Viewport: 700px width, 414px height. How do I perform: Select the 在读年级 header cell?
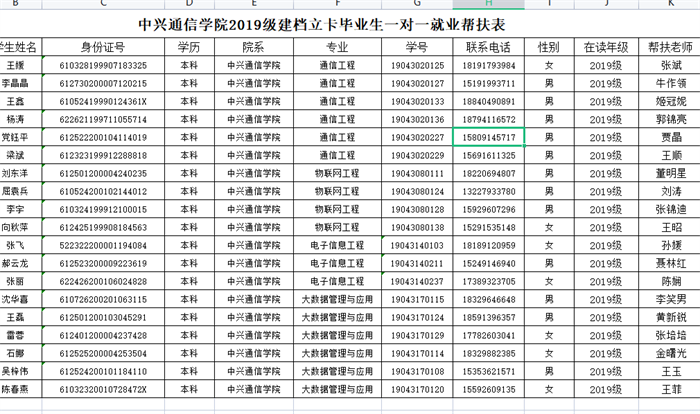[606, 47]
